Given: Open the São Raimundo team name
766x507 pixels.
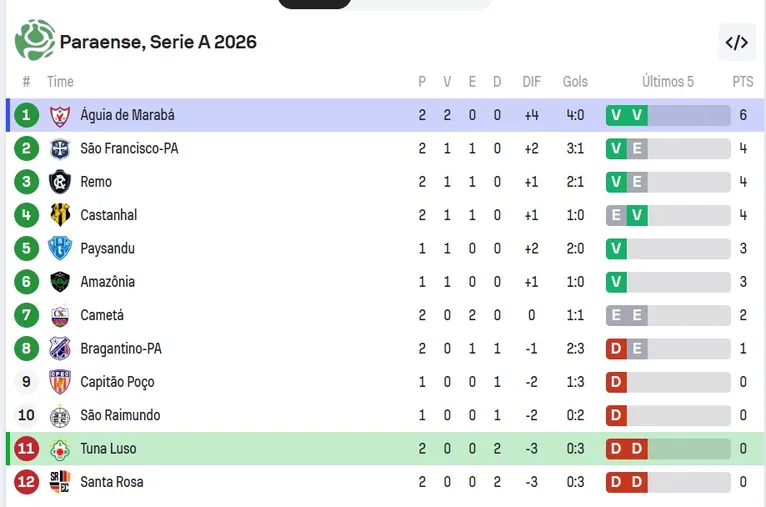Looking at the screenshot, I should click(x=120, y=415).
